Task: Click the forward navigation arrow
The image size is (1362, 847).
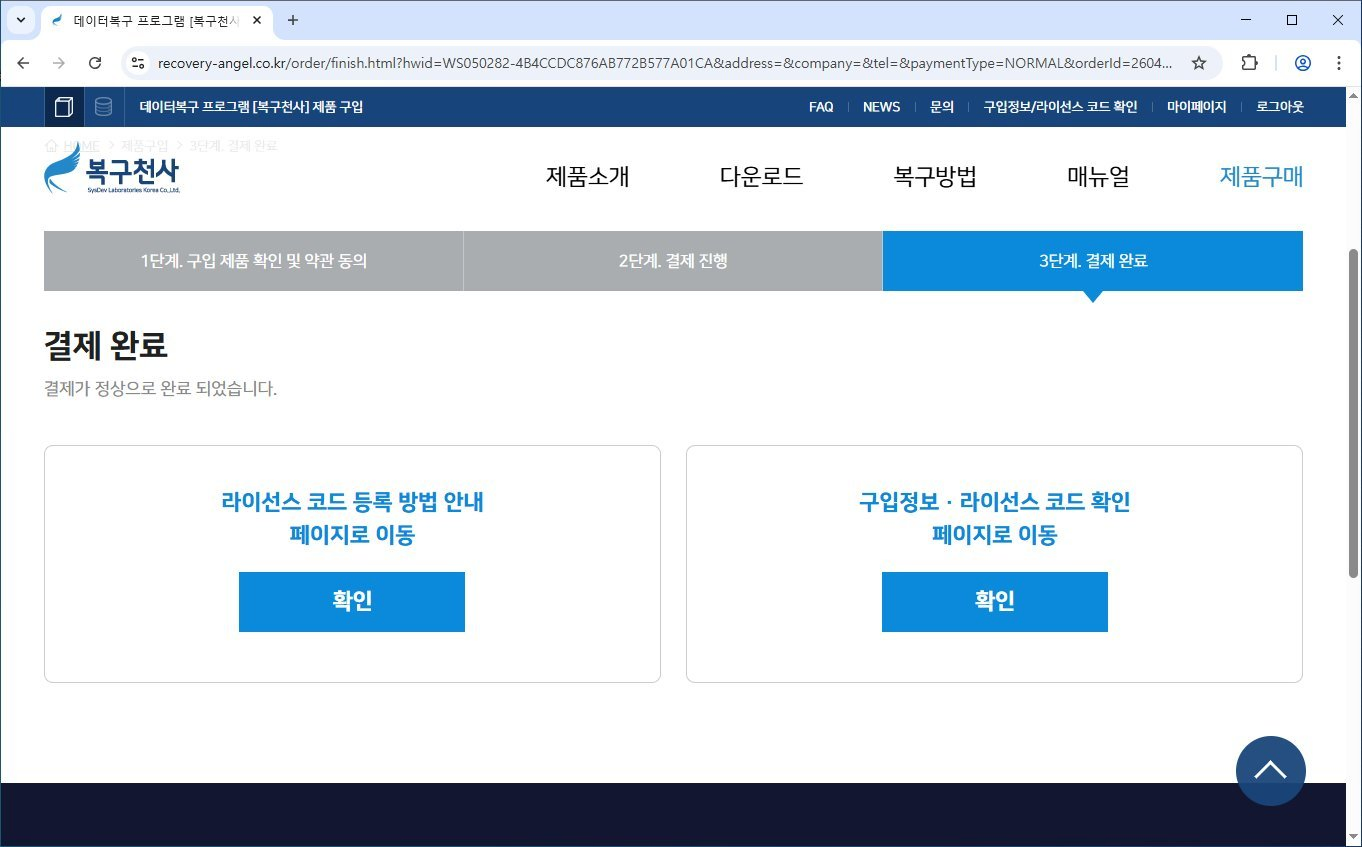Action: (x=59, y=63)
